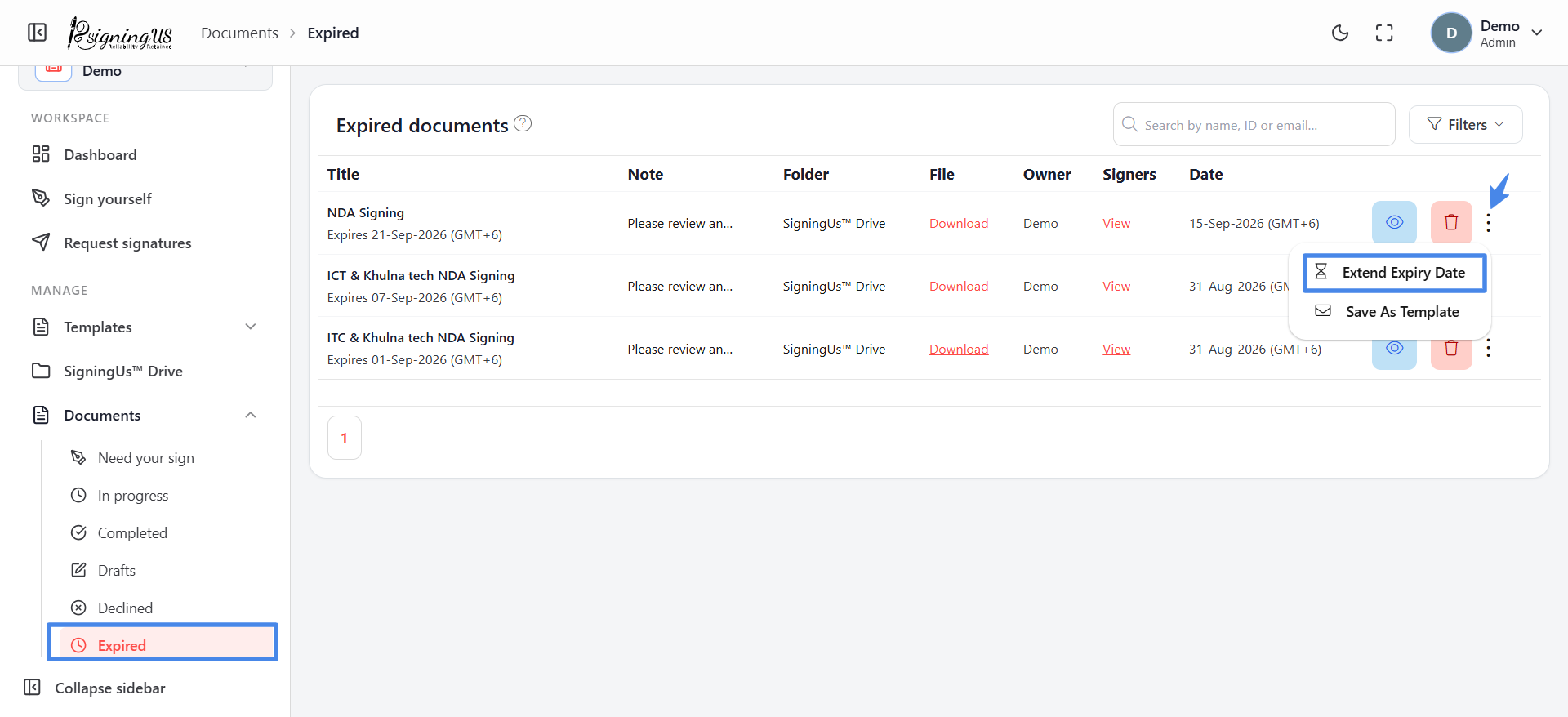
Task: View signers for ICT & Khulna tech NDA
Action: [1116, 286]
